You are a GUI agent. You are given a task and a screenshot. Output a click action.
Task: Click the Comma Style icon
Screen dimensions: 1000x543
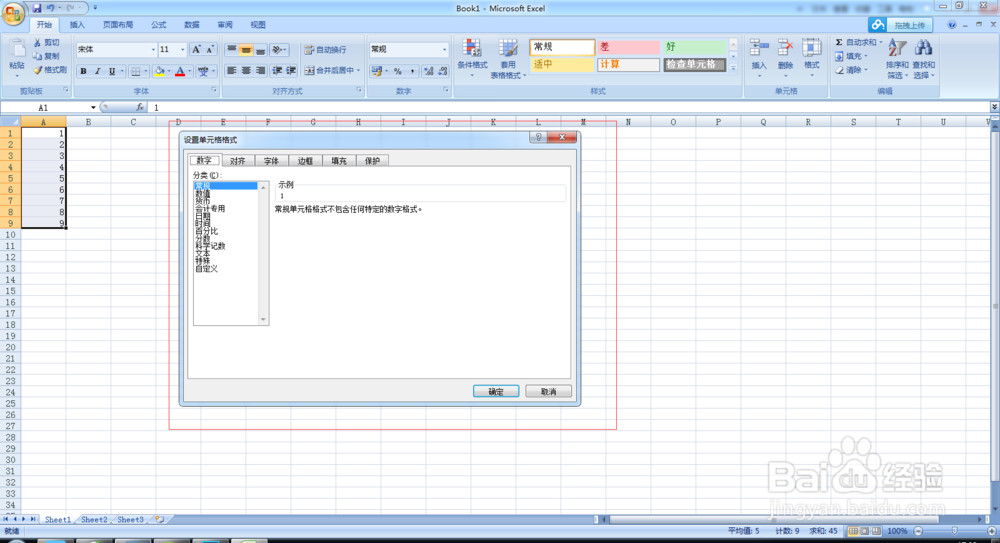tap(412, 71)
